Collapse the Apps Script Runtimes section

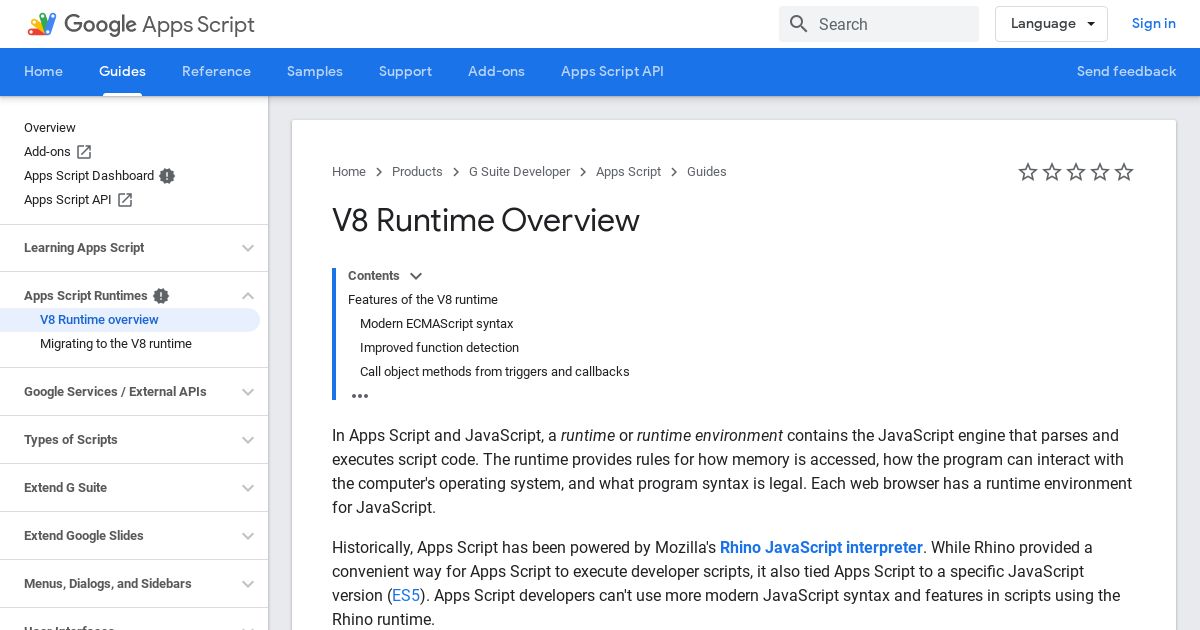(x=248, y=296)
